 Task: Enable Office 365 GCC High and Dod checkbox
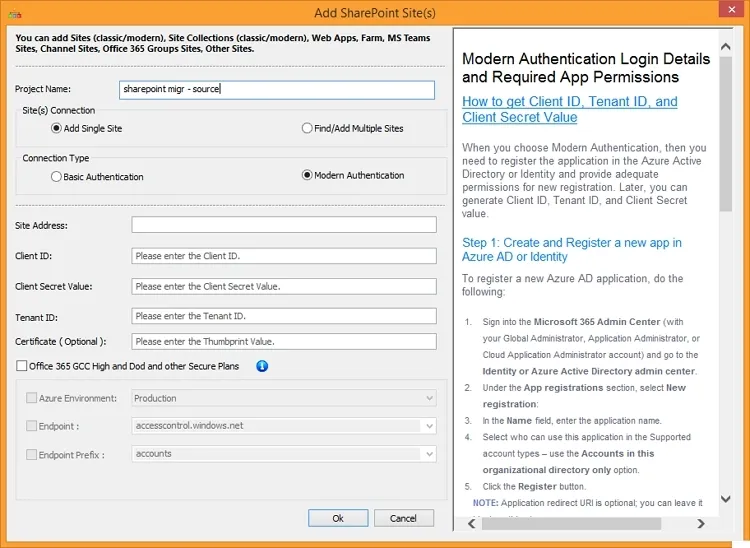22,366
